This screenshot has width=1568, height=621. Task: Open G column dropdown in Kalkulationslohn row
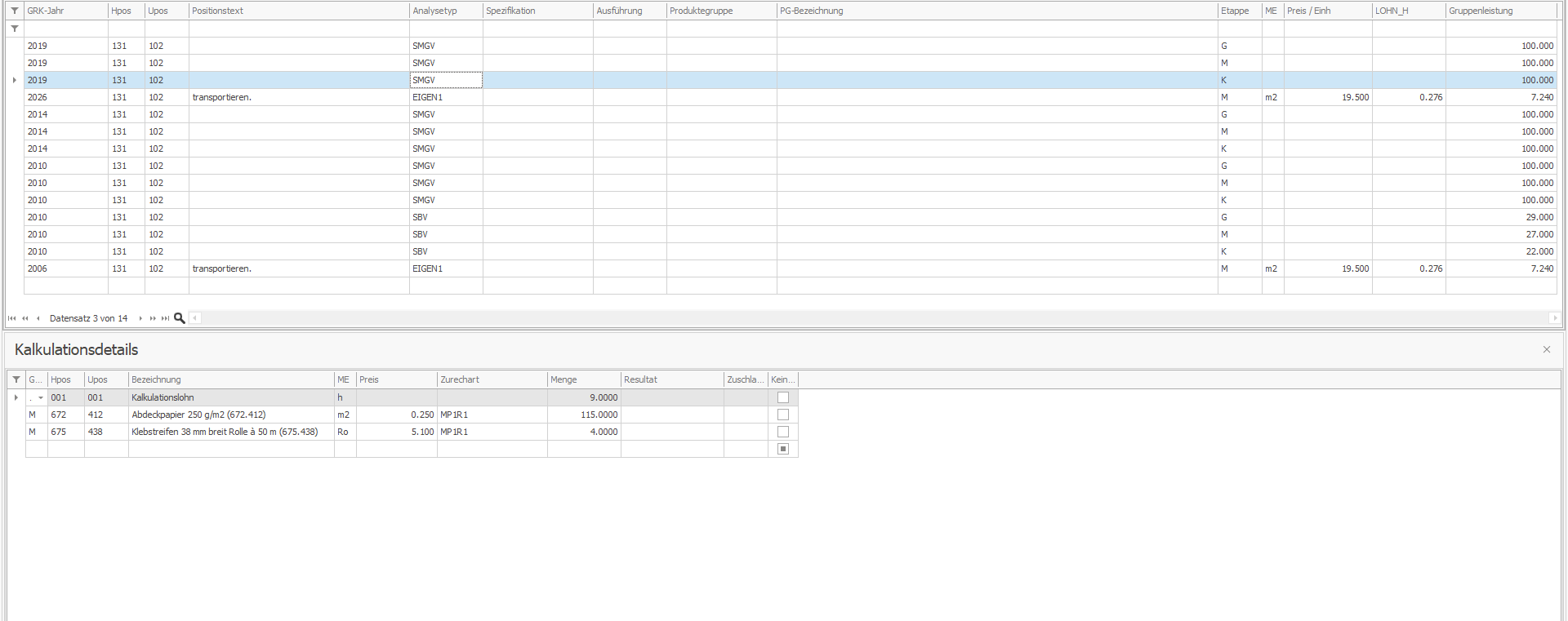point(41,398)
